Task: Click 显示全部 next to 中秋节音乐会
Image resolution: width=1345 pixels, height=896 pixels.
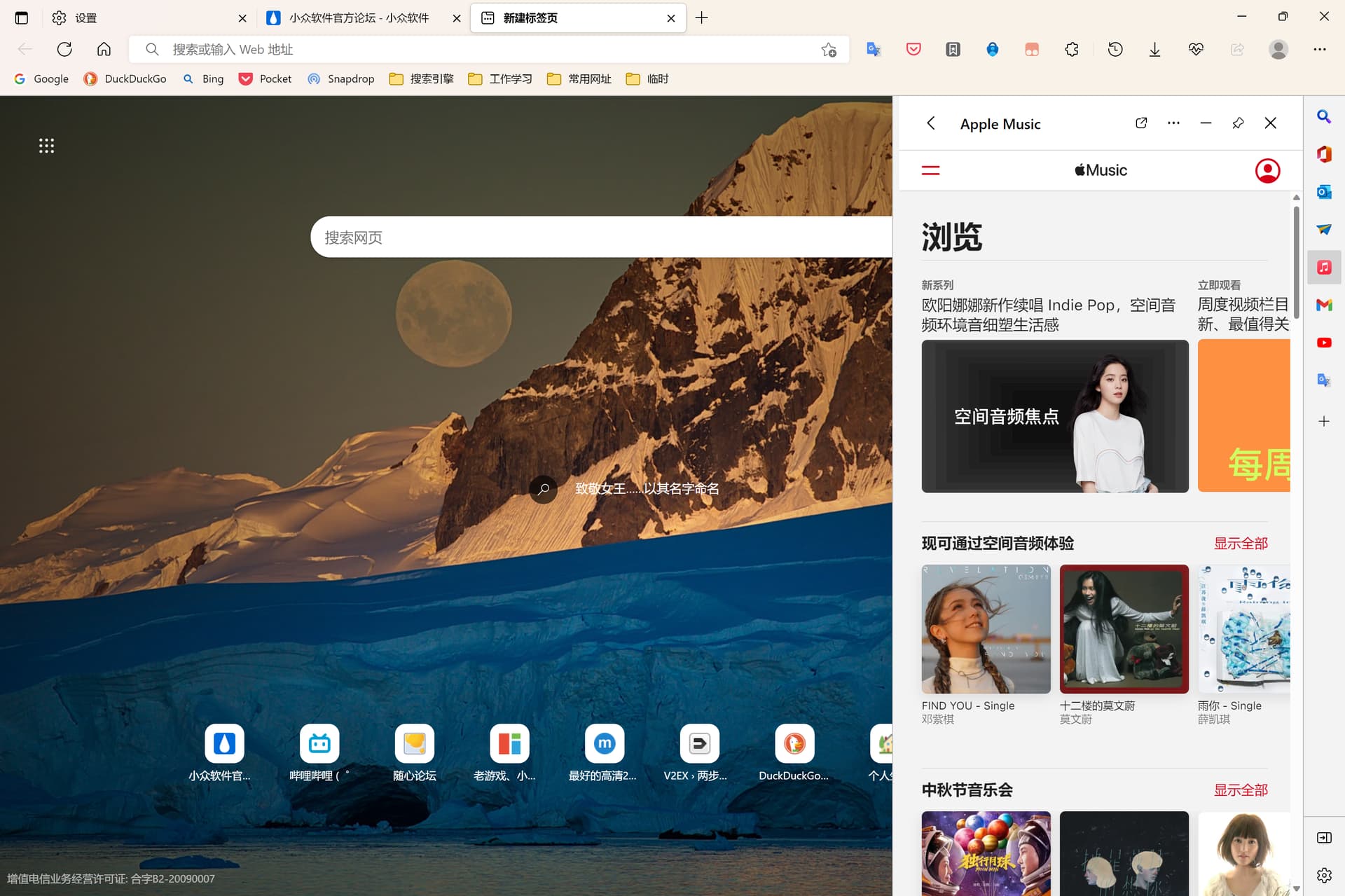Action: pyautogui.click(x=1240, y=790)
